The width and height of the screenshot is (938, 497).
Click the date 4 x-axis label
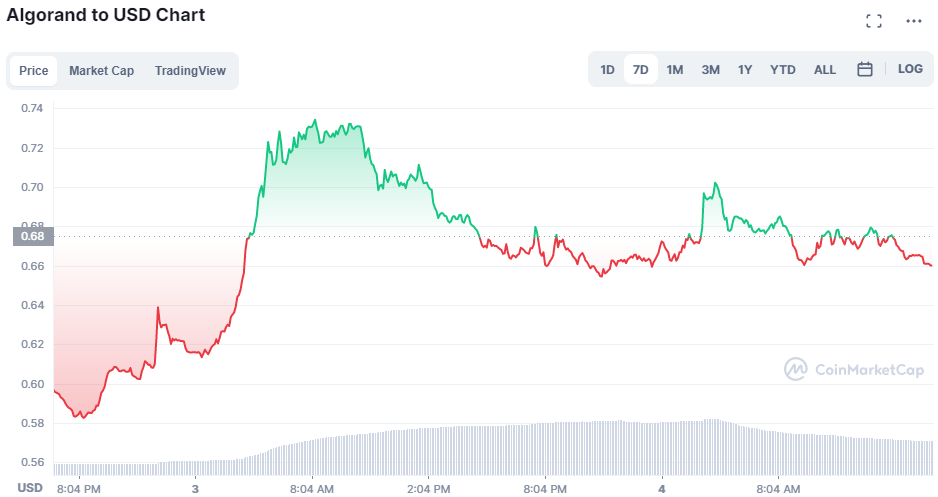coord(662,489)
